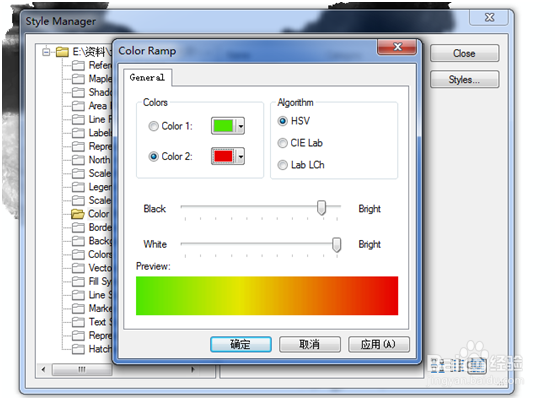Click the tree's horizontal scrollbar thumb

82,369
